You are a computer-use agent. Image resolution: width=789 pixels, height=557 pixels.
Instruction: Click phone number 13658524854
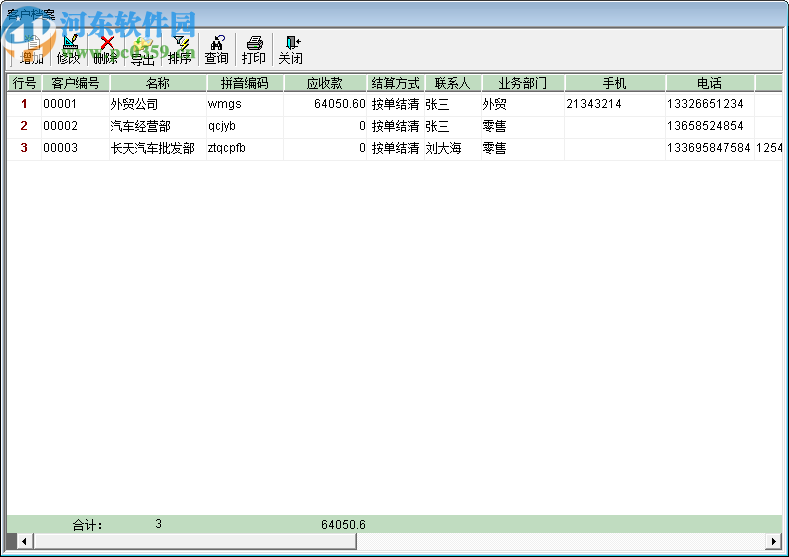pos(705,126)
